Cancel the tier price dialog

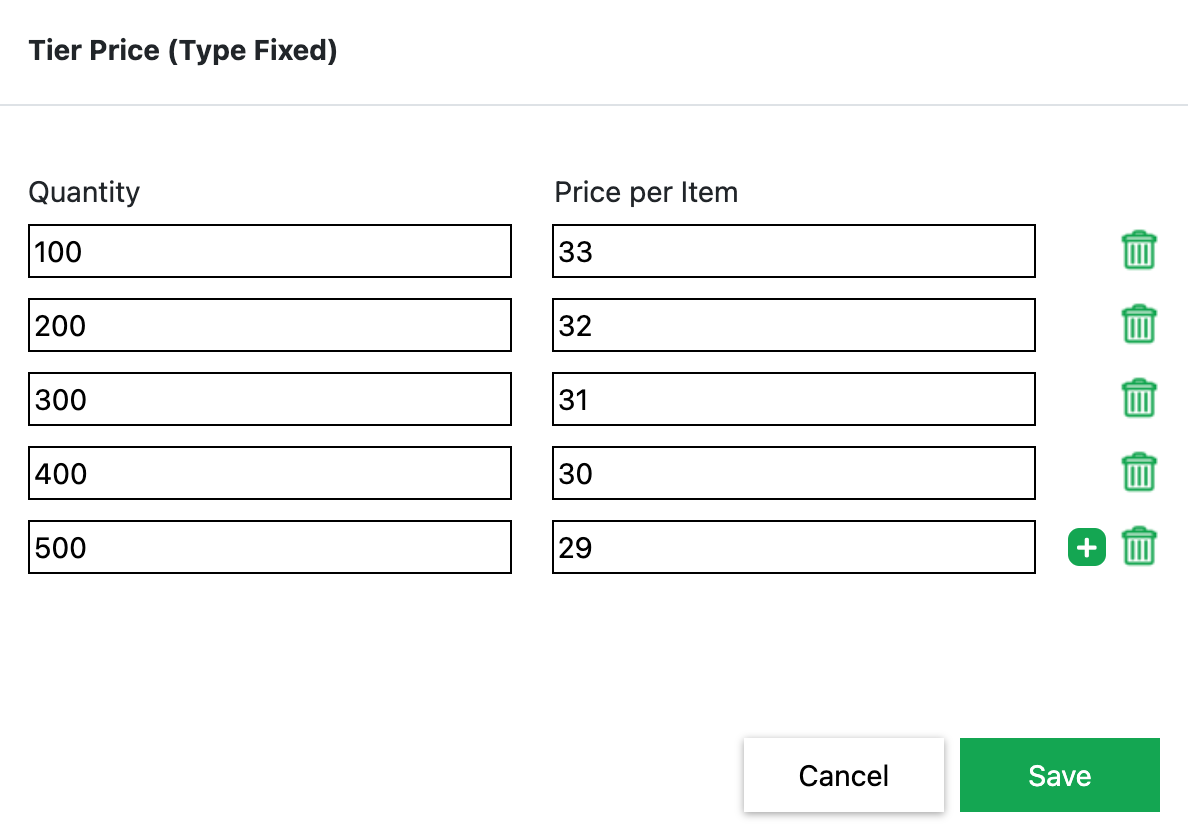843,775
